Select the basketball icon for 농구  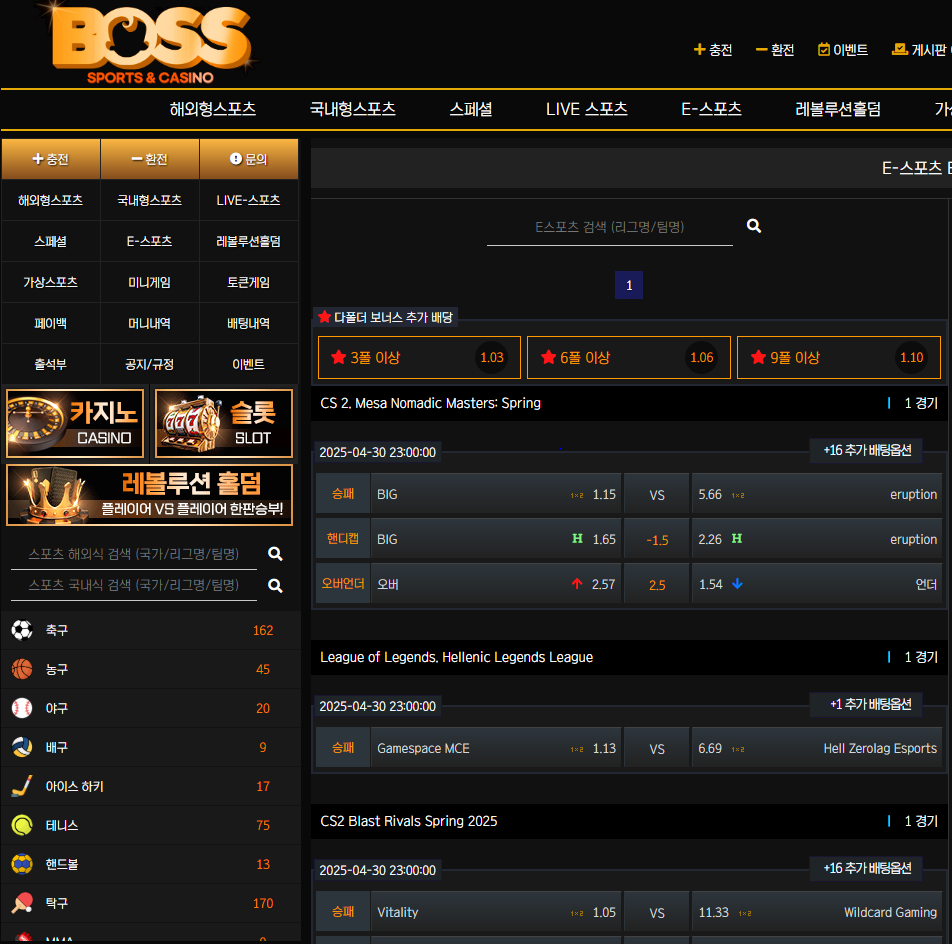click(x=22, y=669)
